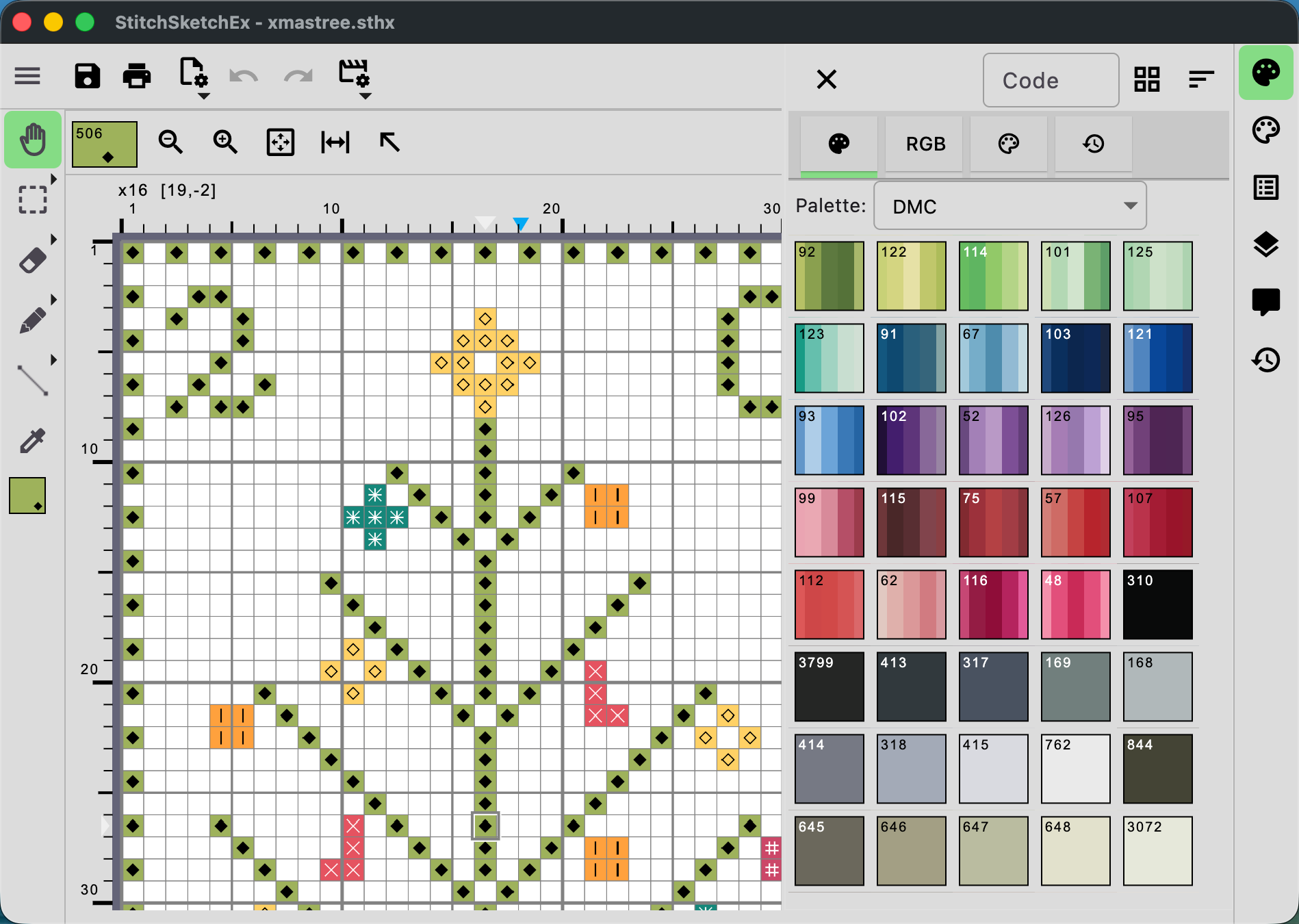Select the Pencil drawing tool

pyautogui.click(x=33, y=320)
